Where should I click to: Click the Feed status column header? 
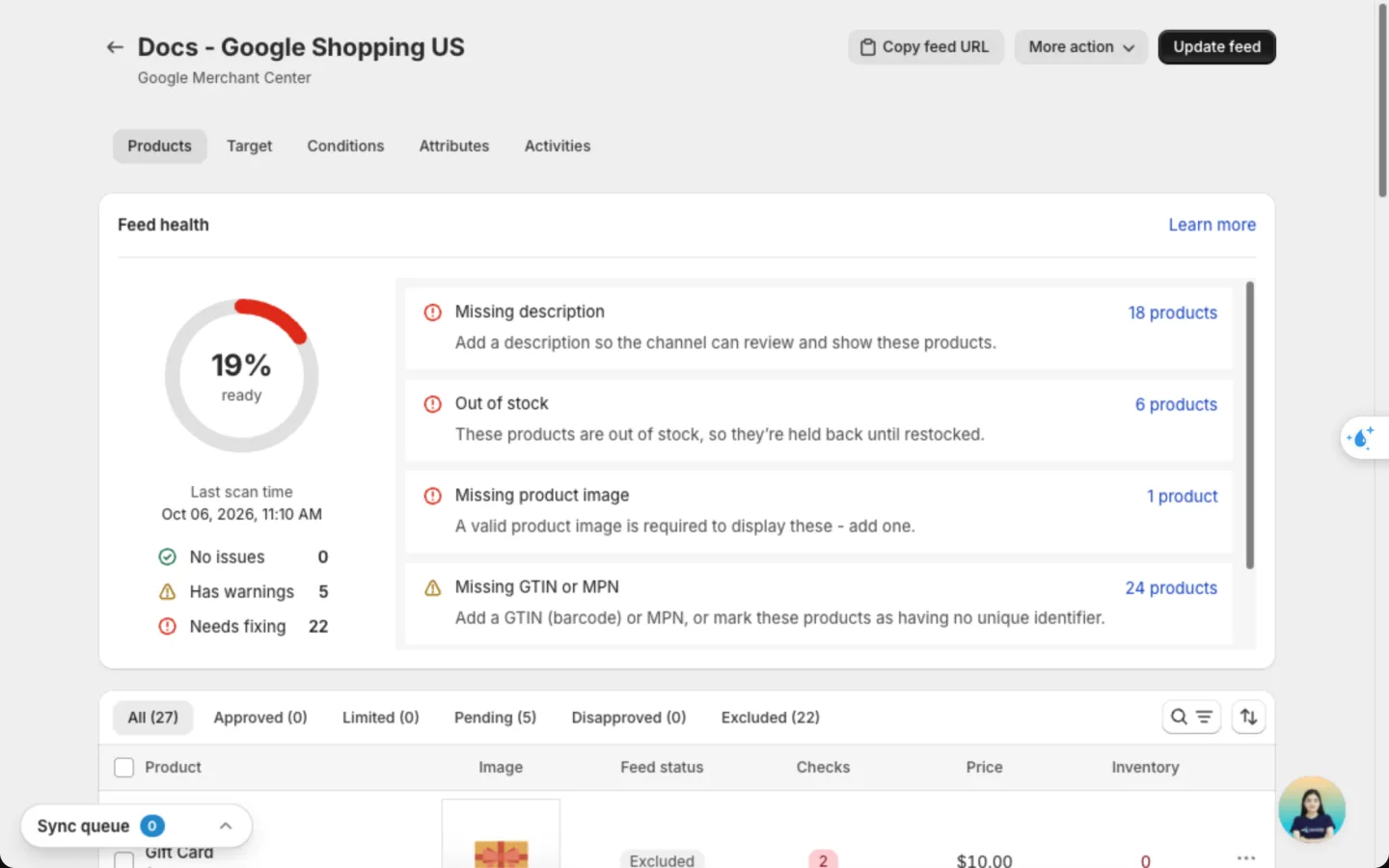662,768
